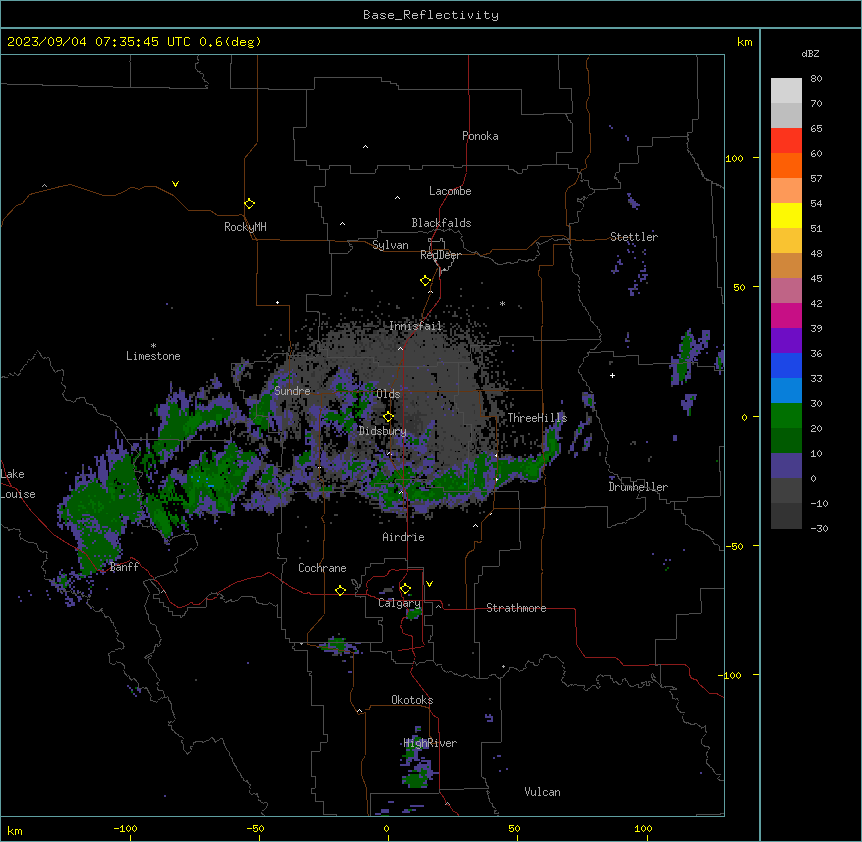862x842 pixels.
Task: Click the Lacombe city label
Action: pos(450,191)
